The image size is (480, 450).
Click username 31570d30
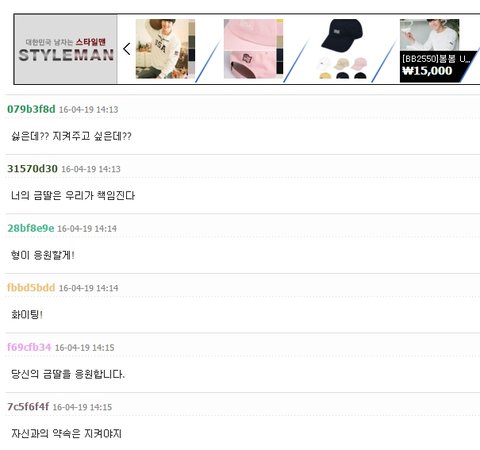[x=32, y=169]
